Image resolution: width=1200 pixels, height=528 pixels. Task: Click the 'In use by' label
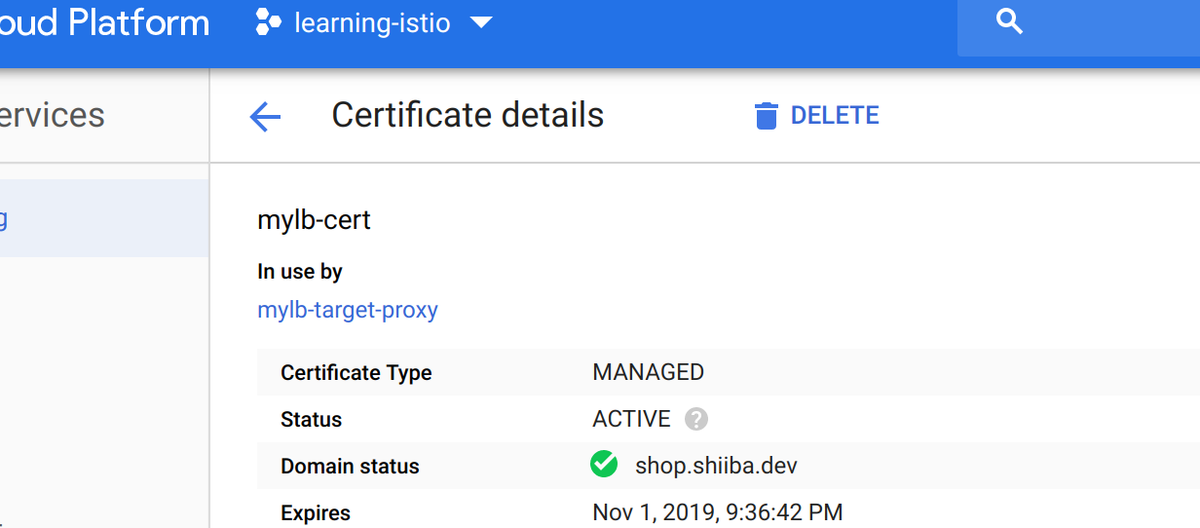(300, 271)
